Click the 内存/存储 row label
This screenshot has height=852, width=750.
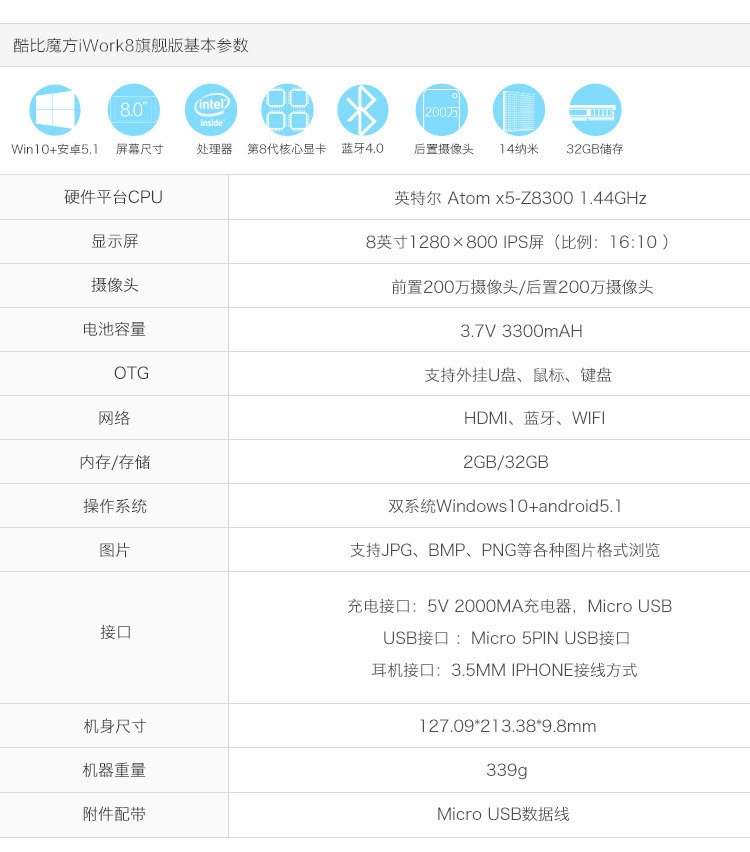tap(115, 462)
